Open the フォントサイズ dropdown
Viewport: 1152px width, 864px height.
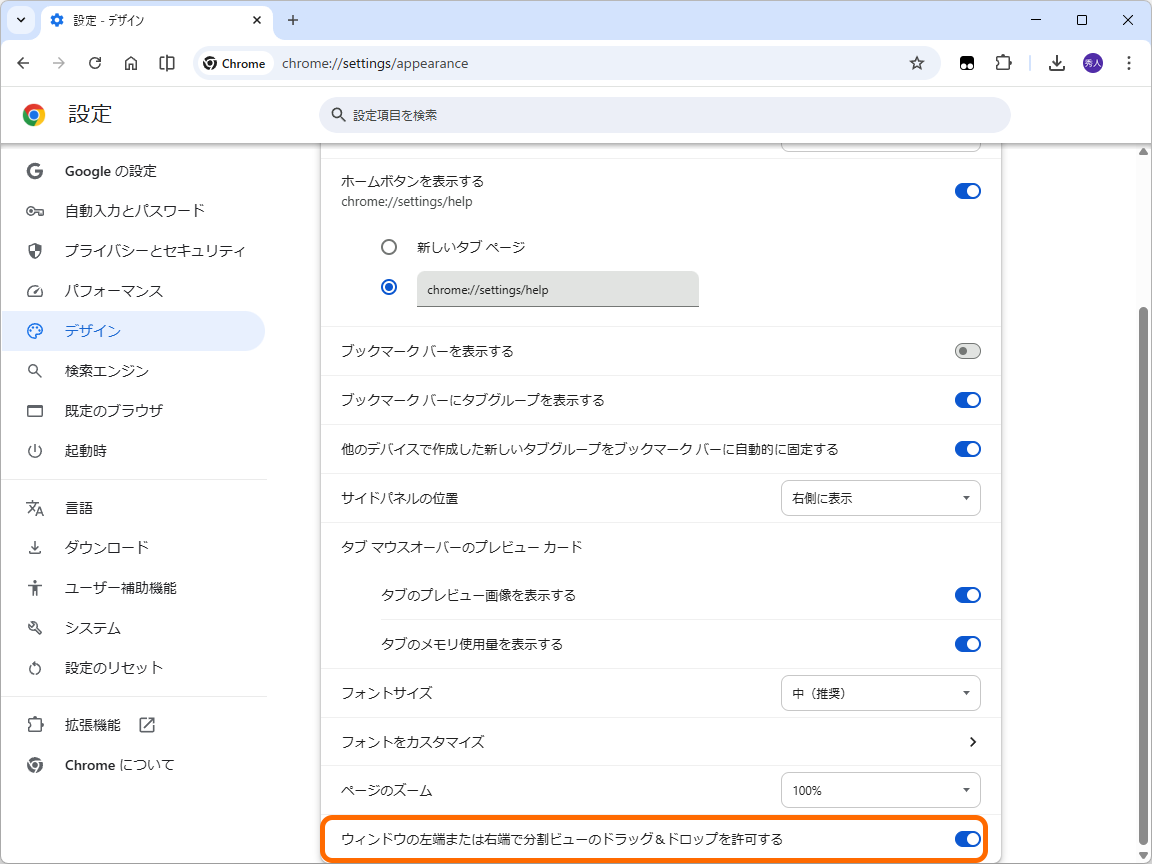(880, 693)
